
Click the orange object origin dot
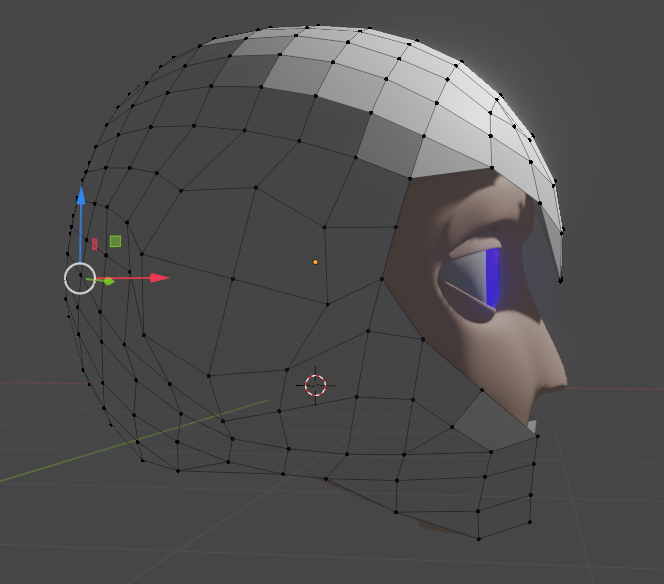[315, 262]
